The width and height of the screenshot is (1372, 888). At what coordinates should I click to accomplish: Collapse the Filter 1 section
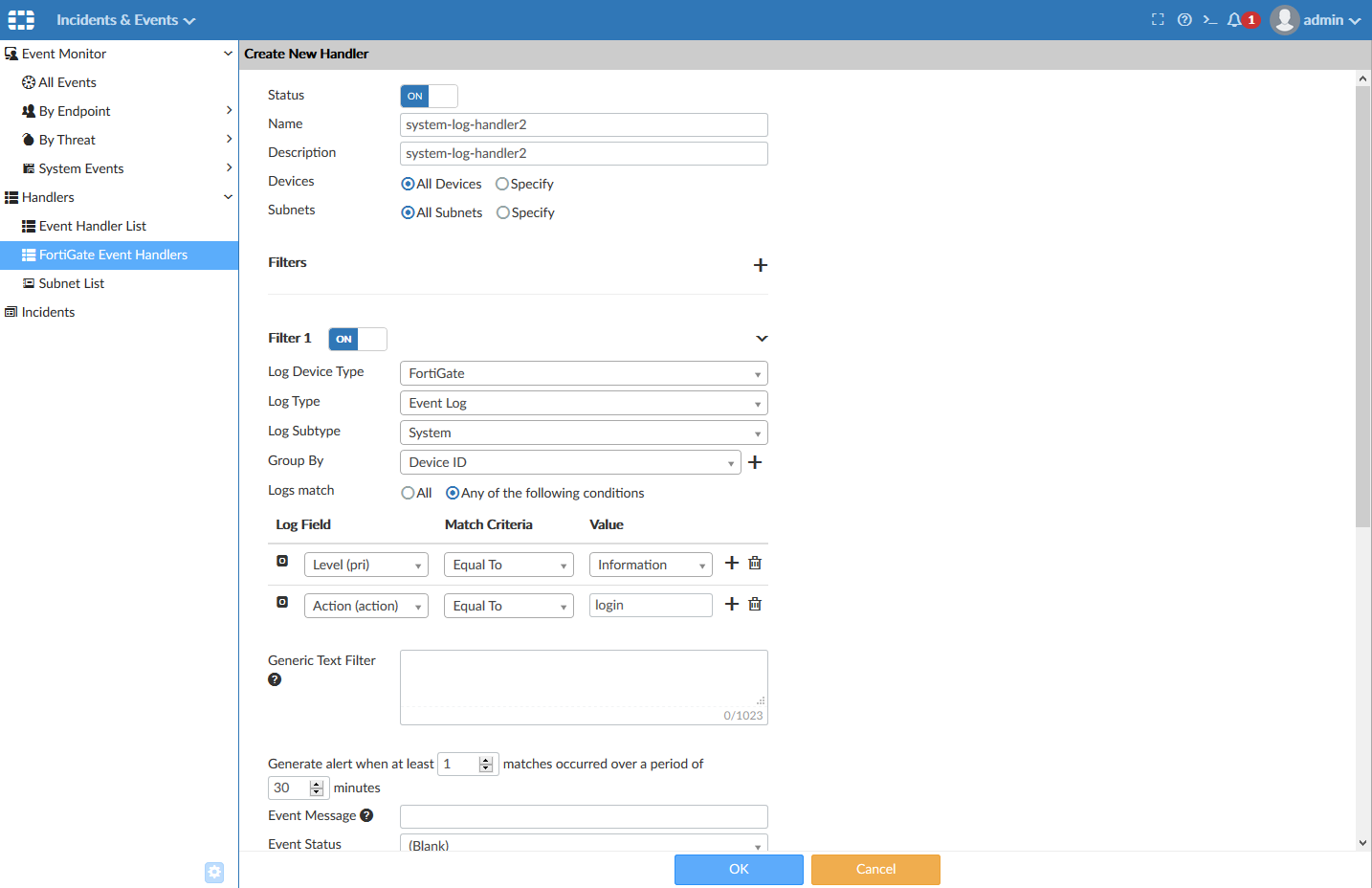(762, 338)
